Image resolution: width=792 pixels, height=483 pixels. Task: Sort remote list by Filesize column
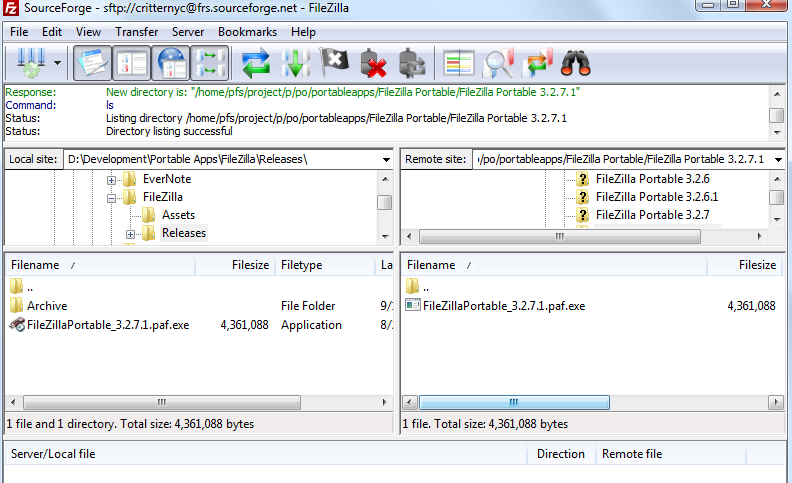pos(746,265)
